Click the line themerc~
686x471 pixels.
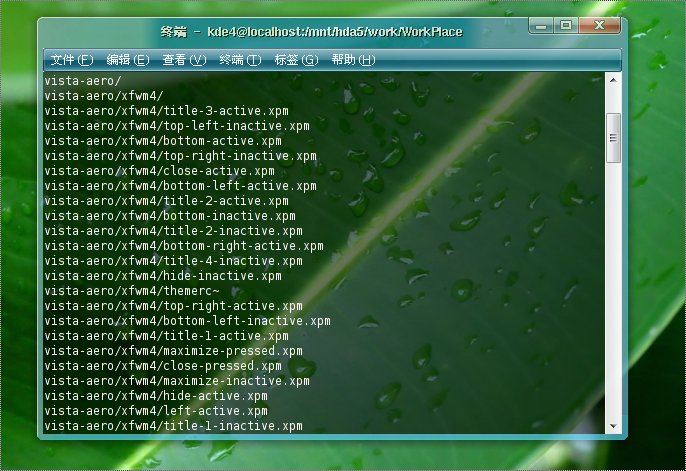tap(132, 291)
